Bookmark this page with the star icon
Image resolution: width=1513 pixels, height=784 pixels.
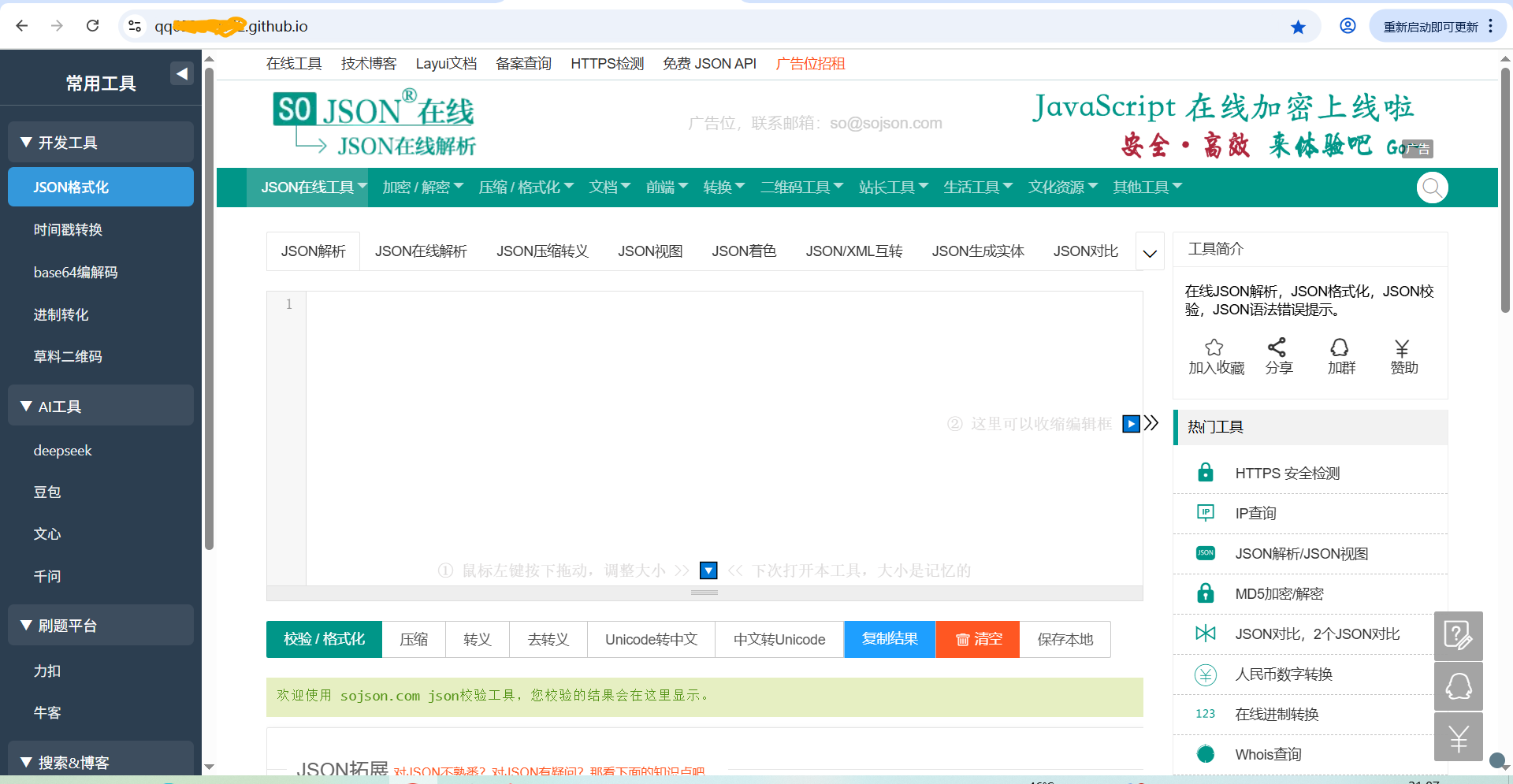[1298, 27]
